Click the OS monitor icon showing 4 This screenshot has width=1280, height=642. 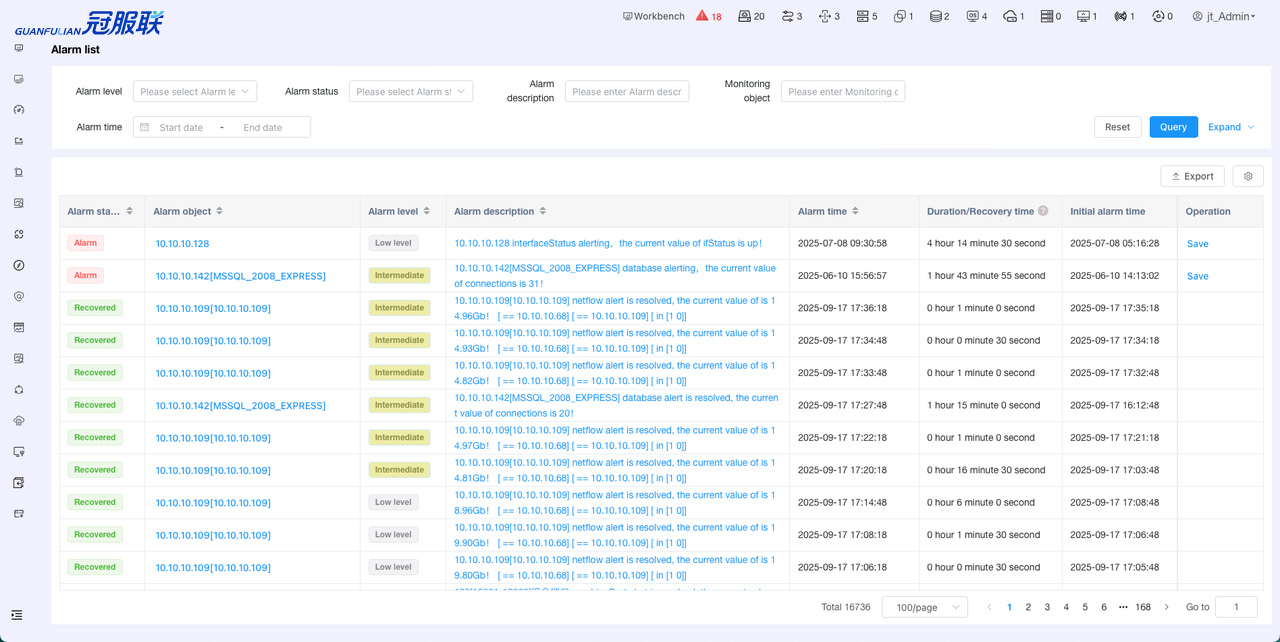point(972,16)
